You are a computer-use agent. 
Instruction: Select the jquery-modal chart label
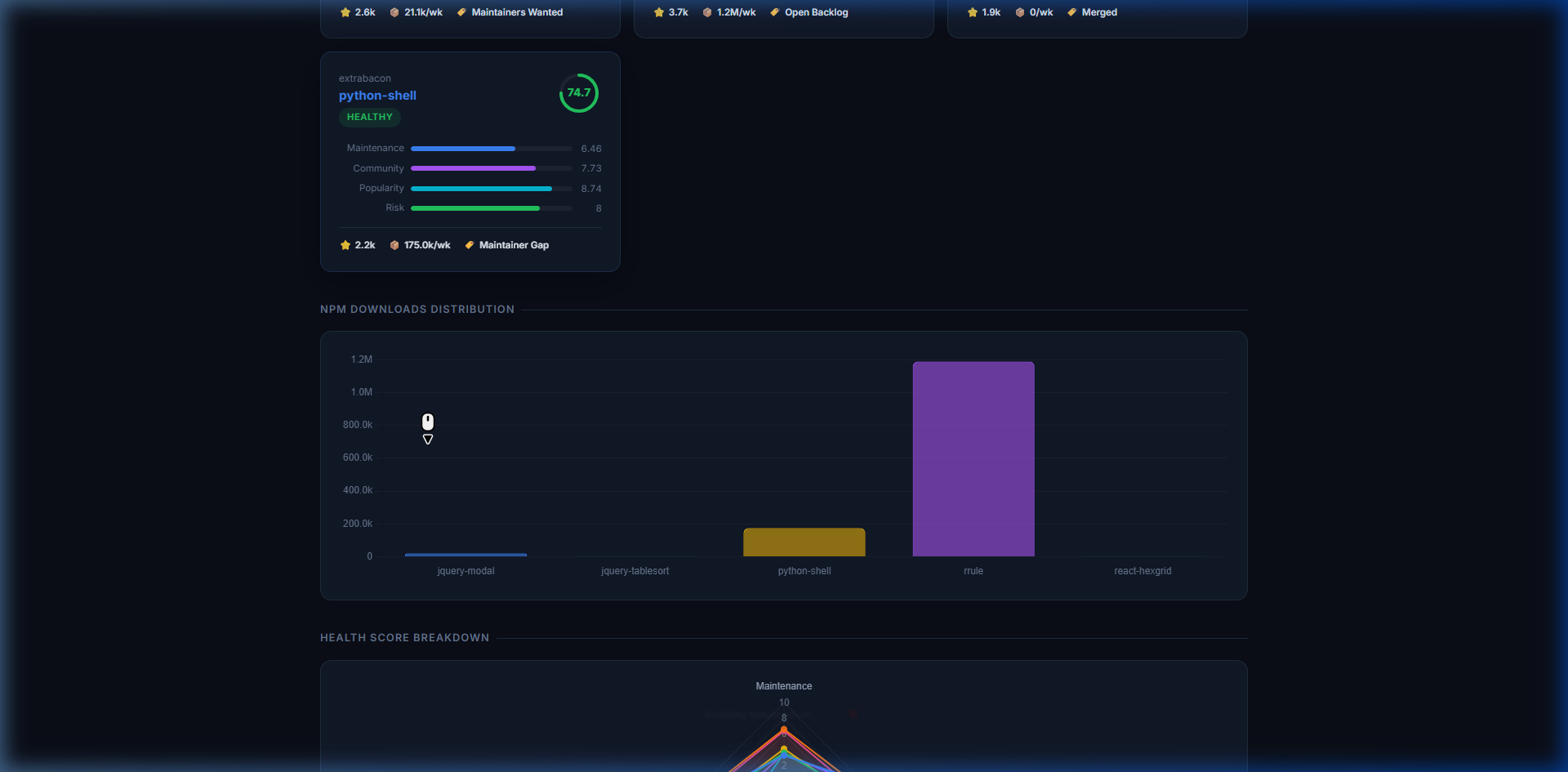465,571
